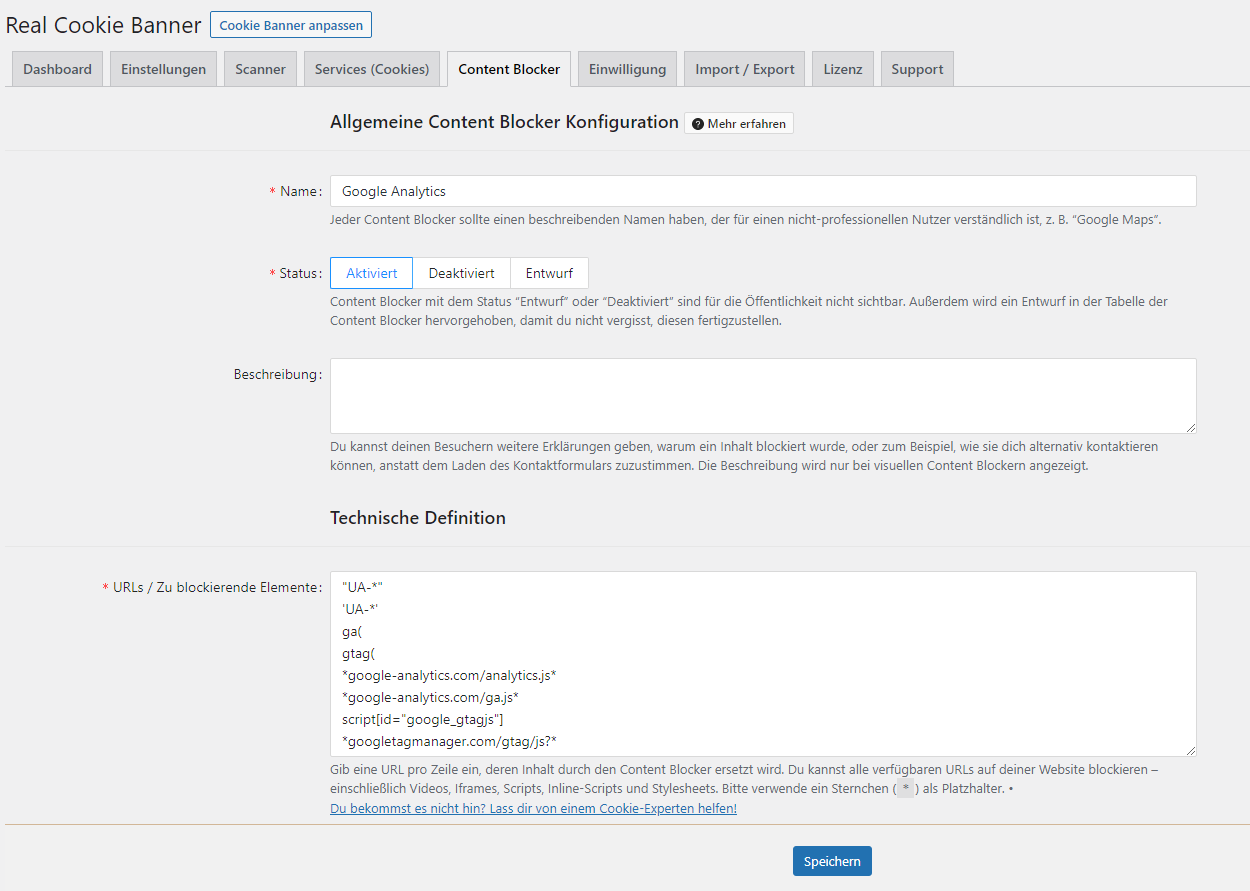Open the Cookie-Experten help link

533,808
